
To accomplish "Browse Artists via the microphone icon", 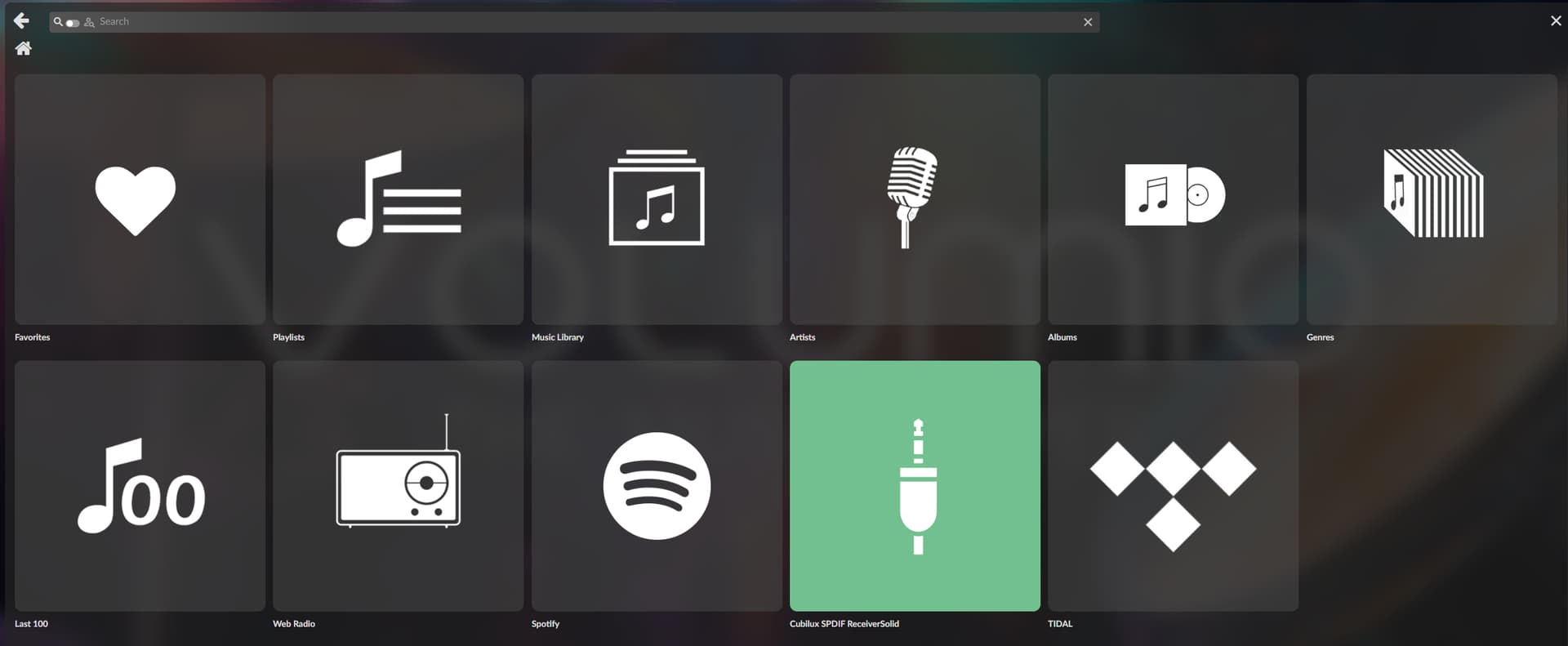I will click(915, 199).
